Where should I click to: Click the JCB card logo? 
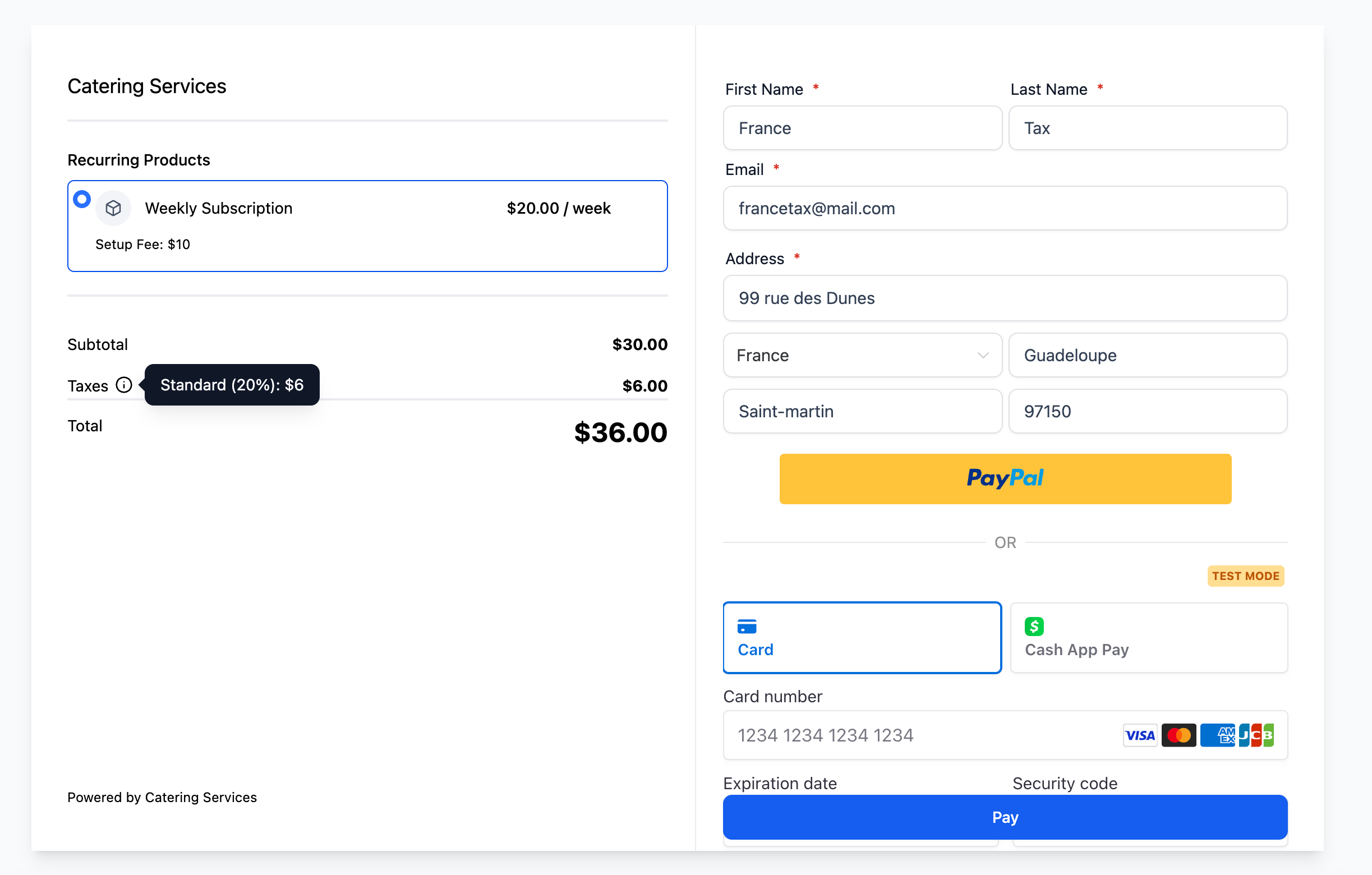[1256, 735]
